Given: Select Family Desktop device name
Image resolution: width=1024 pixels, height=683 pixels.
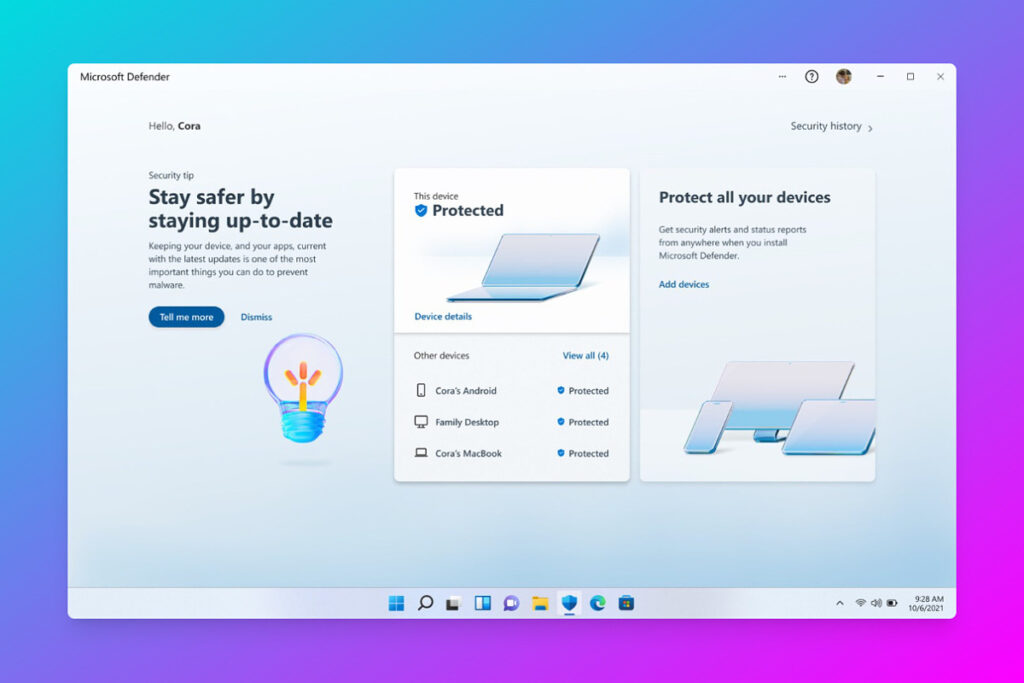Looking at the screenshot, I should pyautogui.click(x=467, y=422).
